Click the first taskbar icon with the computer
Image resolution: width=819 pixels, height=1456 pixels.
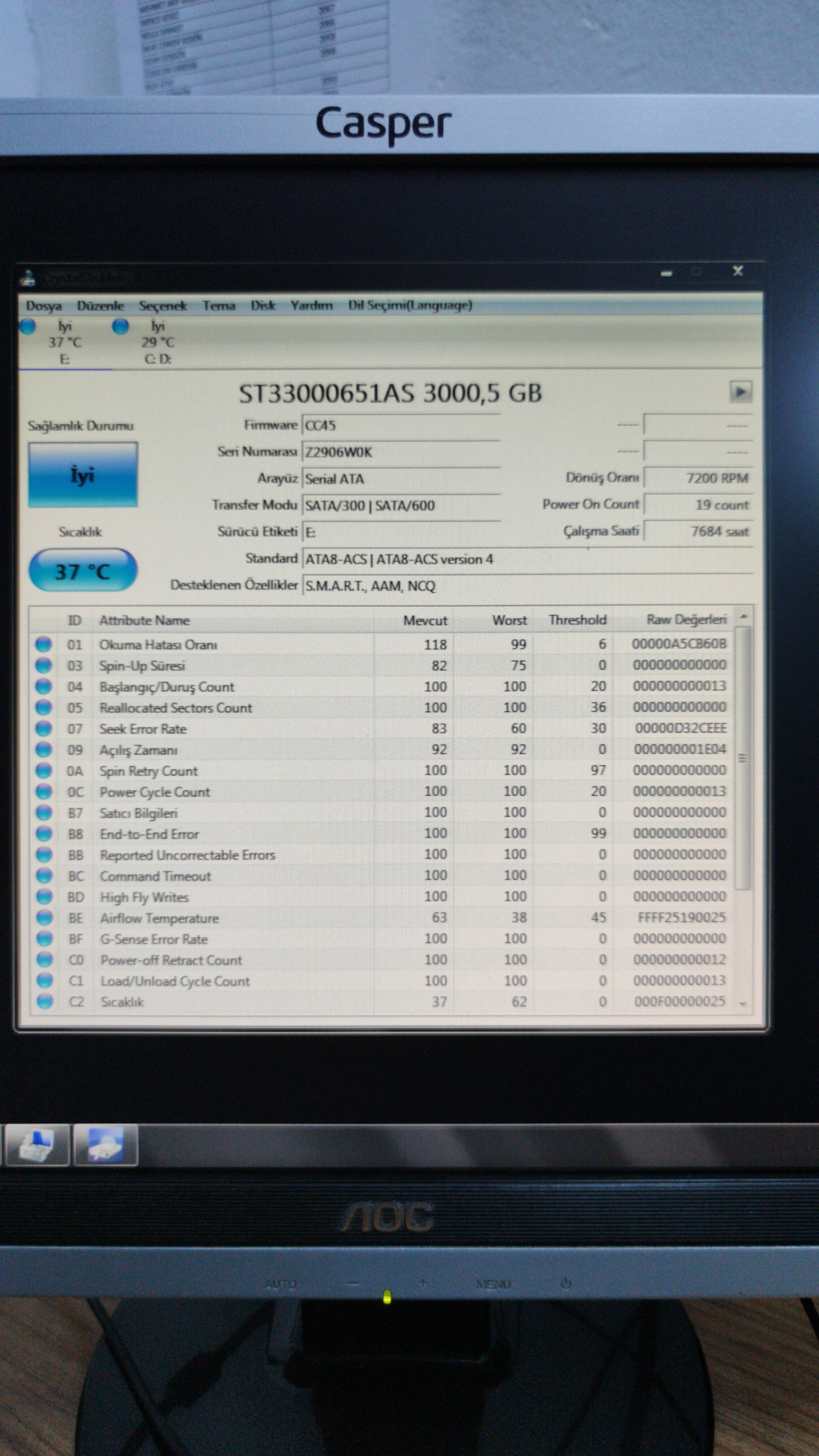point(37,1145)
